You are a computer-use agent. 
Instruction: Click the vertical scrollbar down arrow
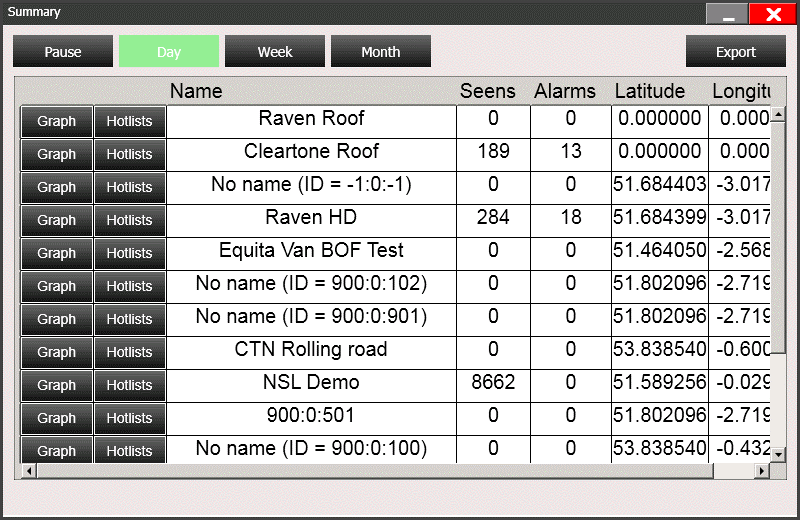pyautogui.click(x=778, y=454)
